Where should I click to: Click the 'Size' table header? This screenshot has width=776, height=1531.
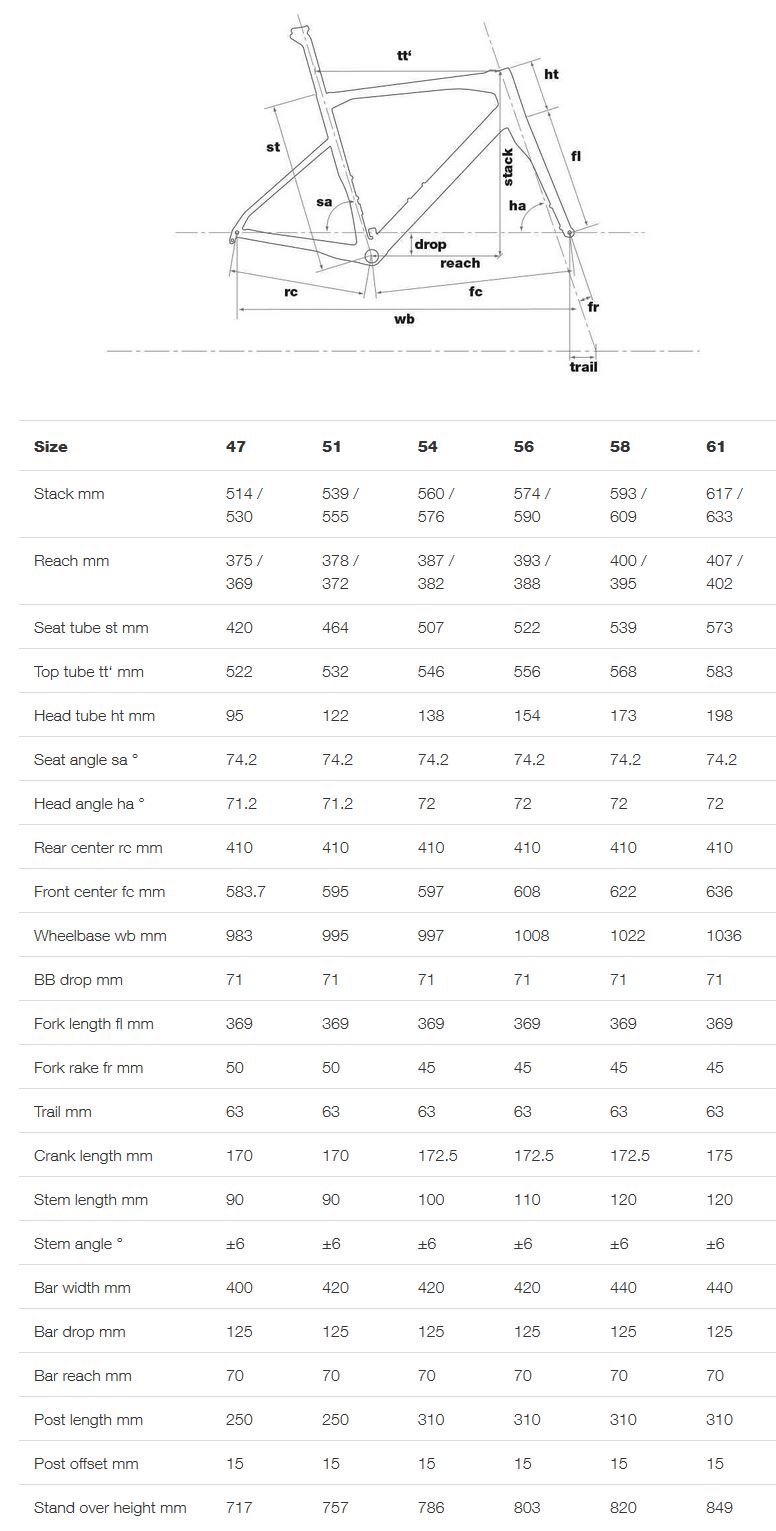click(x=51, y=447)
